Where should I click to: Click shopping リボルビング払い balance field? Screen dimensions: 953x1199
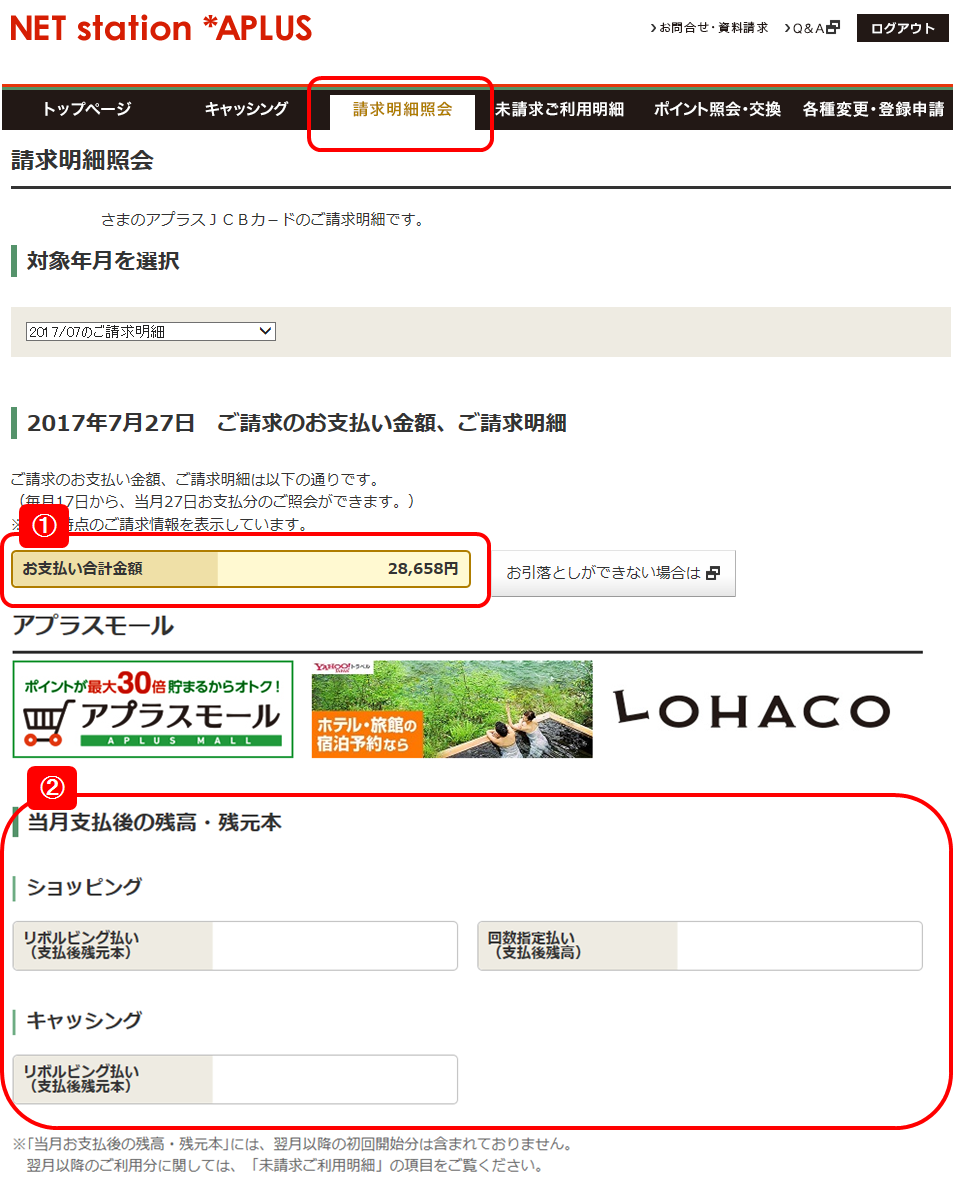tap(334, 945)
